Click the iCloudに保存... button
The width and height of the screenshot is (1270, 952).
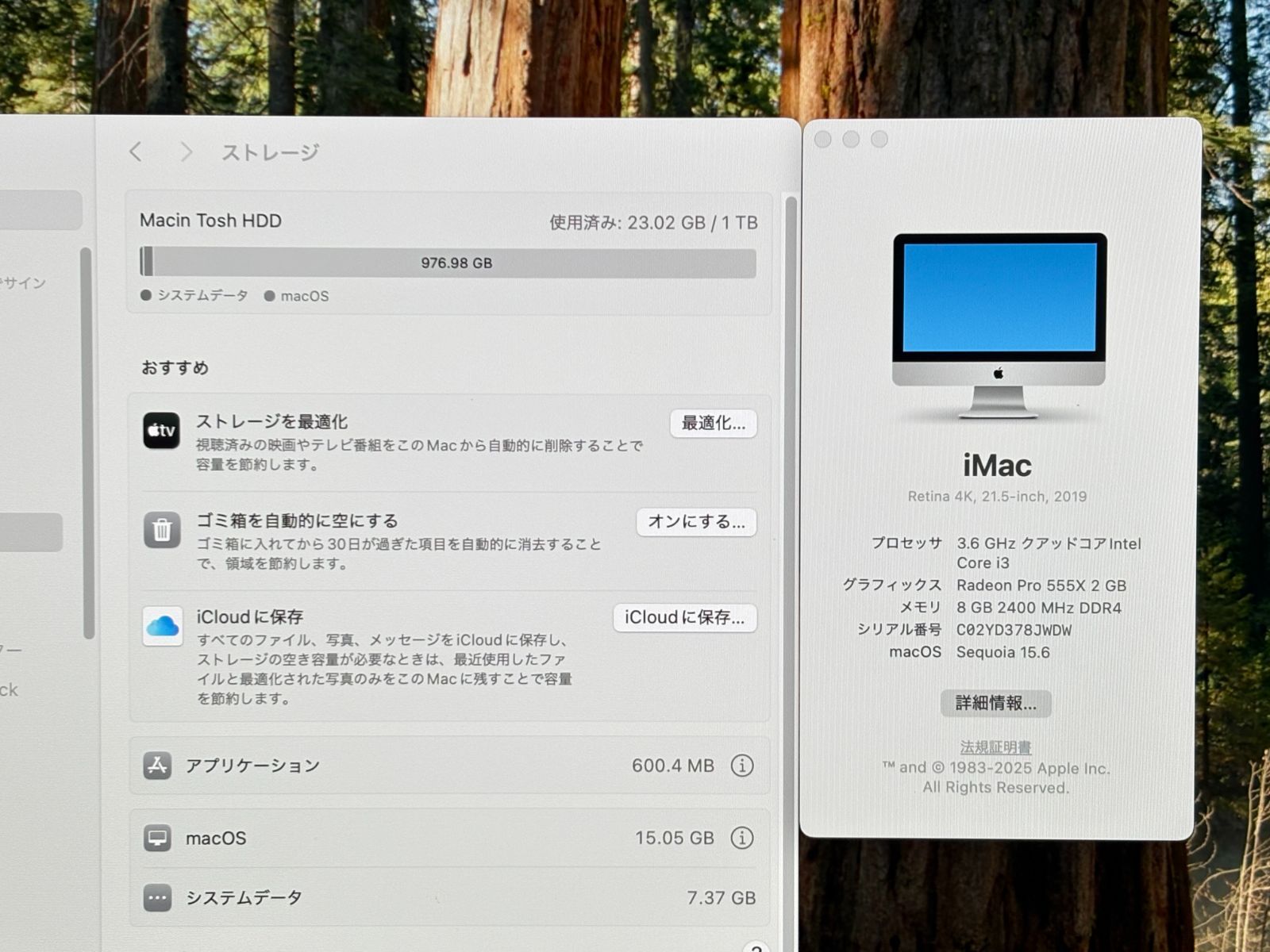tap(684, 618)
